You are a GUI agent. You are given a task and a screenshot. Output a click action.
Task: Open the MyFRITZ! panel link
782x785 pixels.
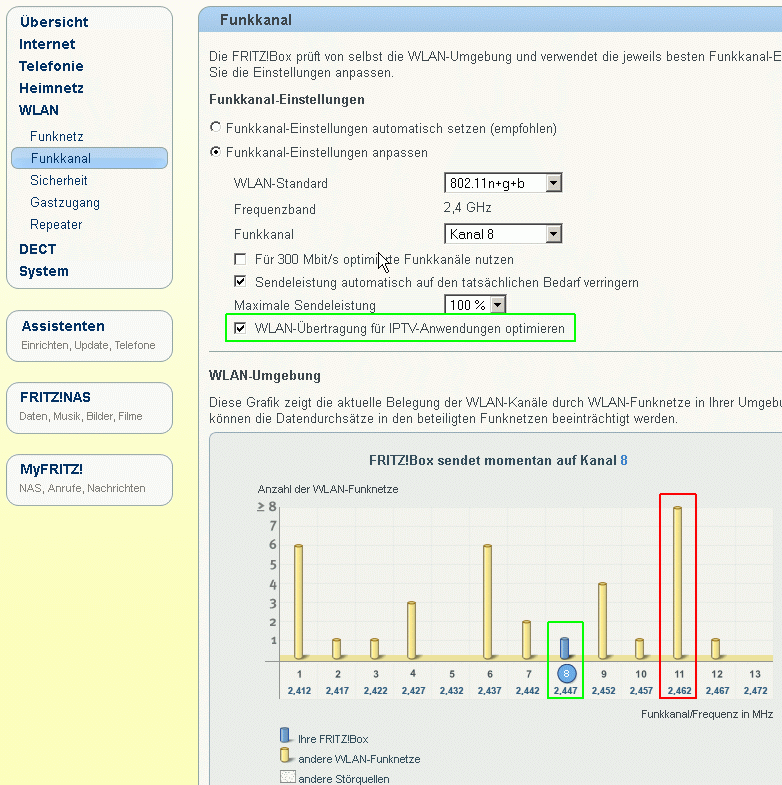coord(52,469)
